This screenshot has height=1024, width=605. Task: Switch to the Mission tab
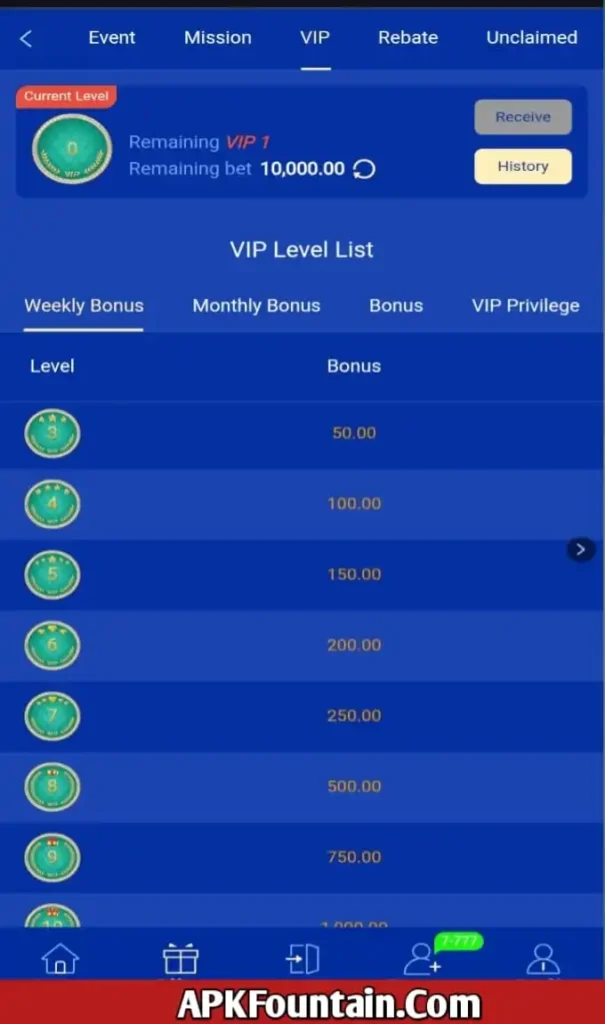(x=218, y=38)
